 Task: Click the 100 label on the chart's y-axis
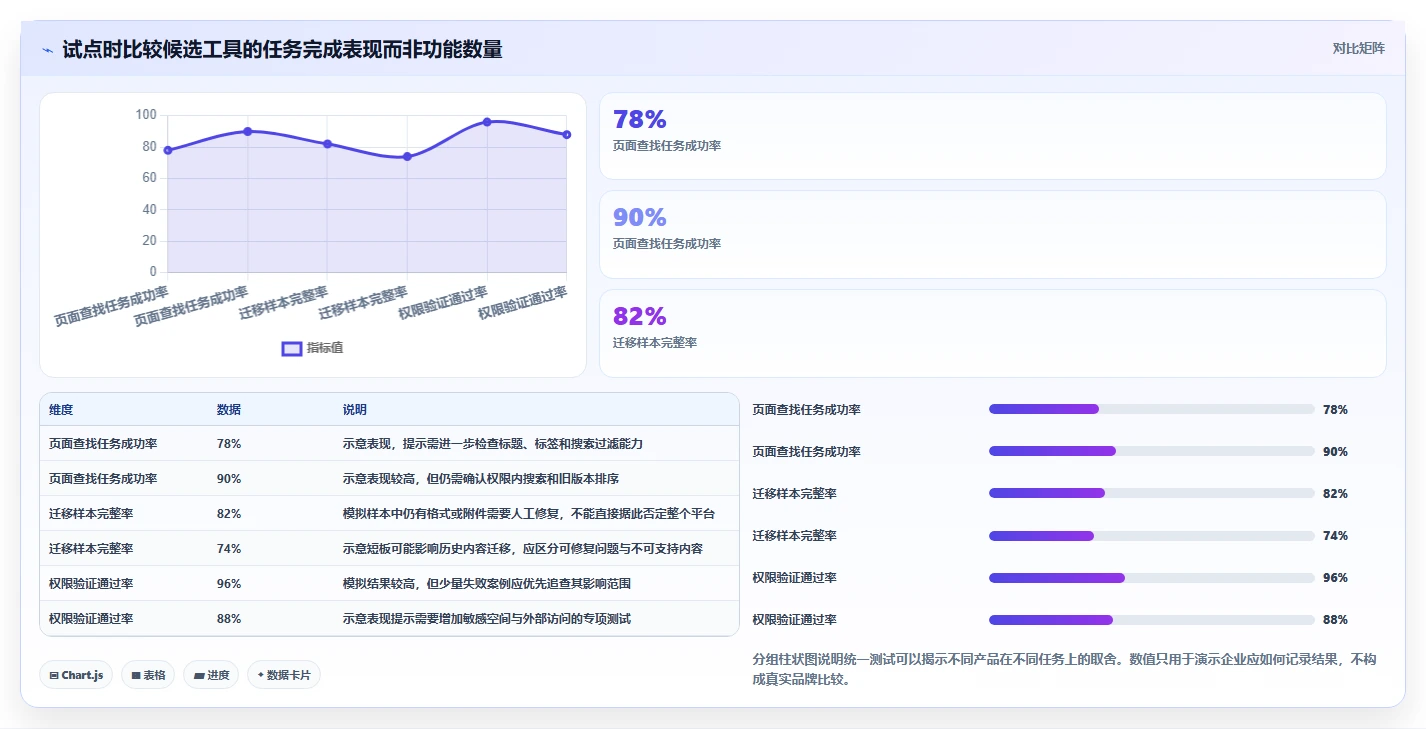(146, 115)
